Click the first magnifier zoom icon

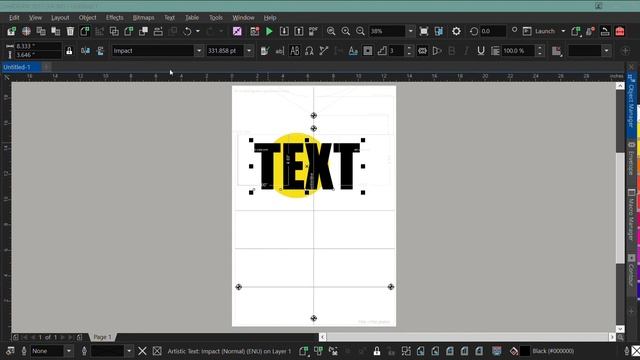331,31
